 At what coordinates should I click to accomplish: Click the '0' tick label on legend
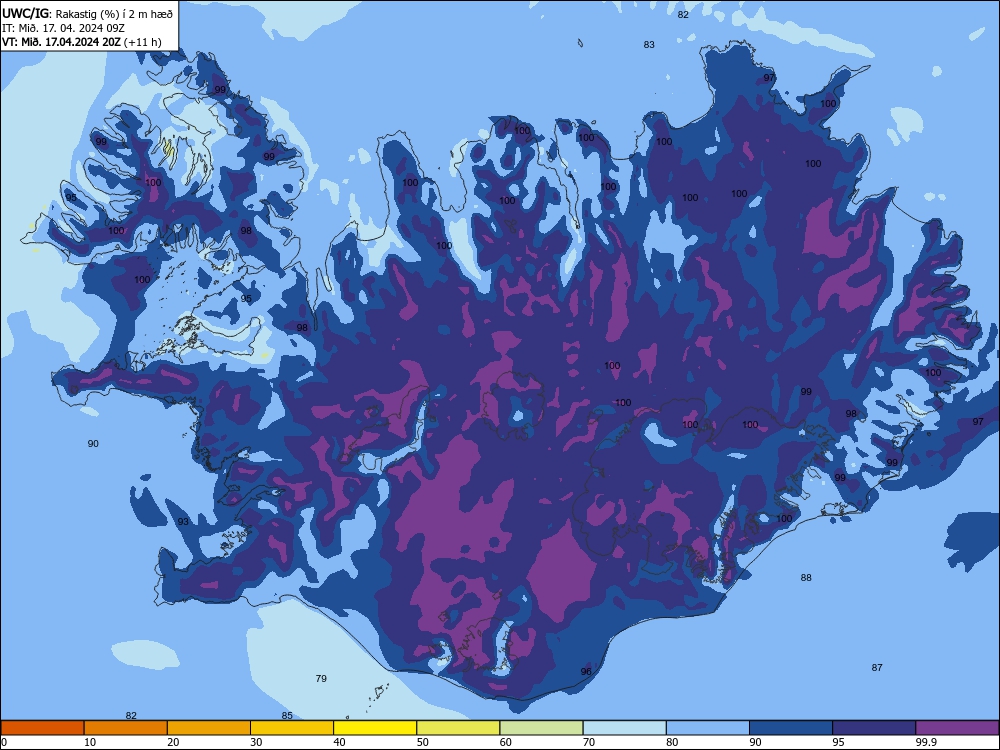(x=4, y=742)
